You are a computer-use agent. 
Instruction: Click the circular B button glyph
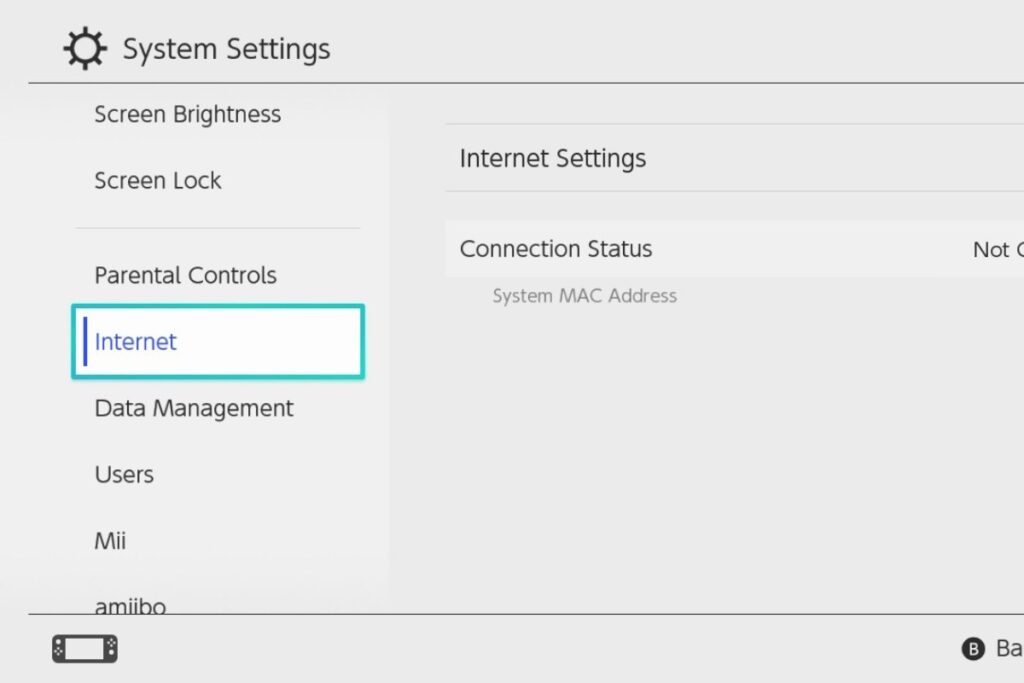(x=973, y=649)
